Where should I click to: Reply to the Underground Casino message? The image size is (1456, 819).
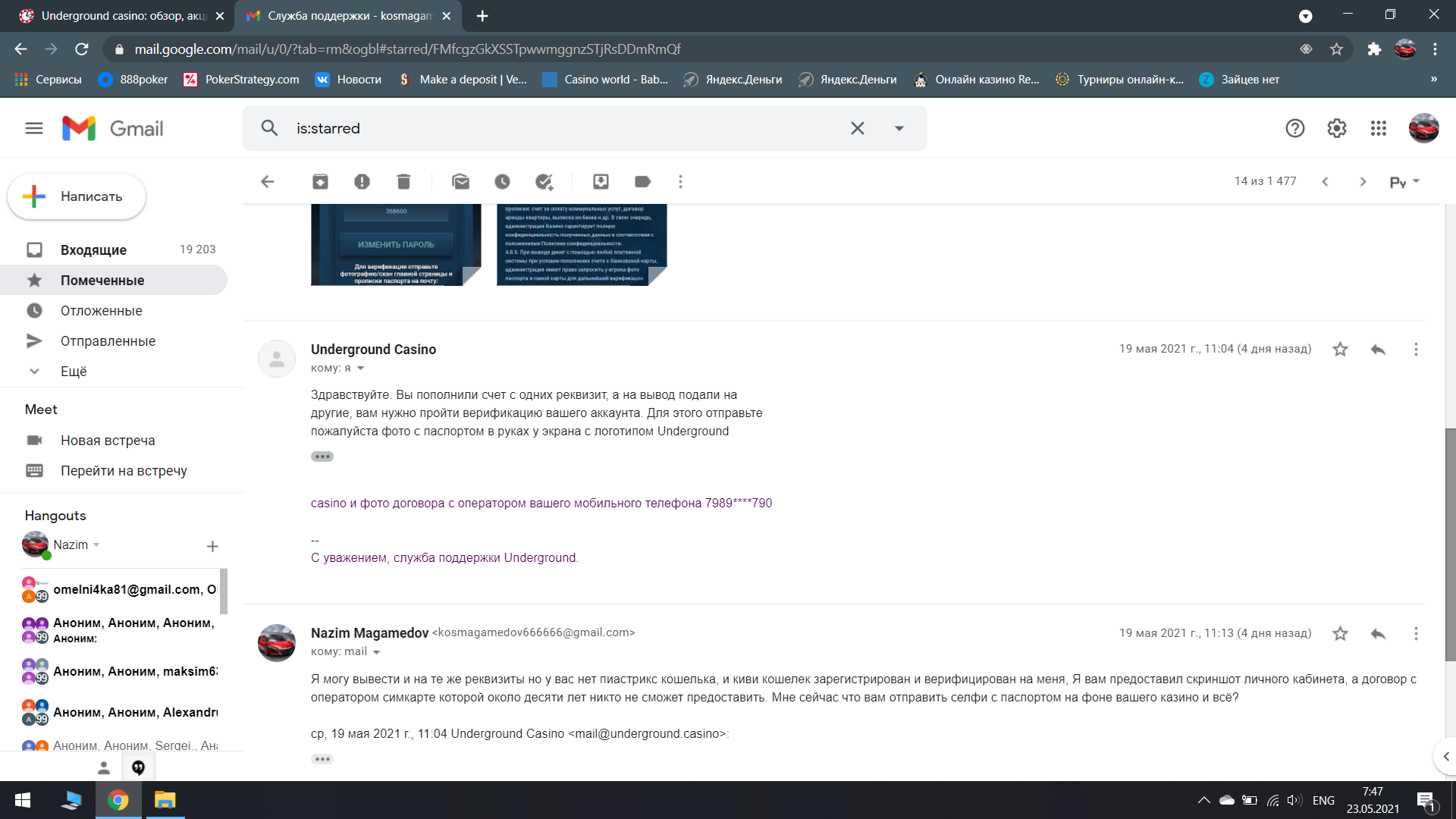click(x=1378, y=349)
